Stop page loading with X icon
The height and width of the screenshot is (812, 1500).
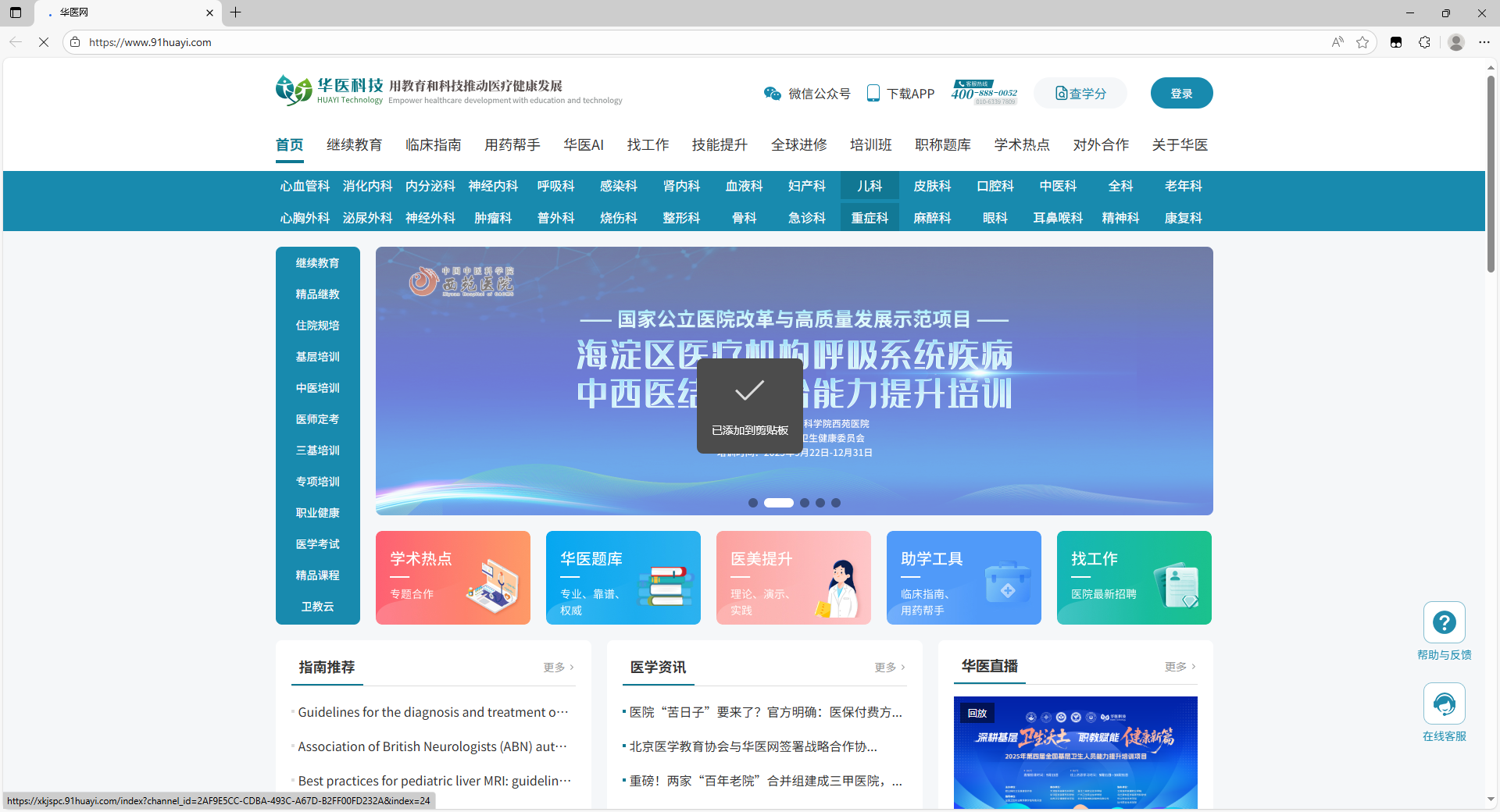point(44,42)
